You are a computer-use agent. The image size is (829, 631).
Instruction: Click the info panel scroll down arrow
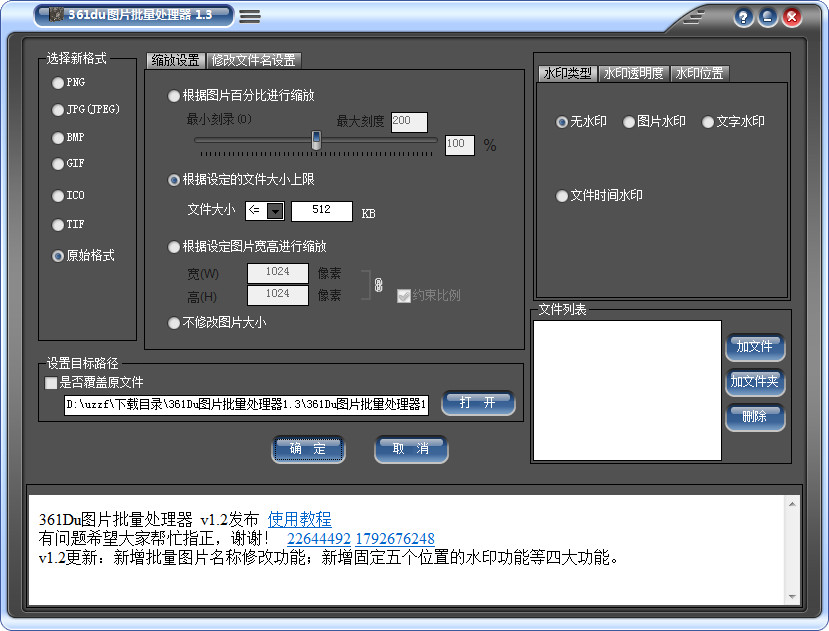pyautogui.click(x=792, y=596)
